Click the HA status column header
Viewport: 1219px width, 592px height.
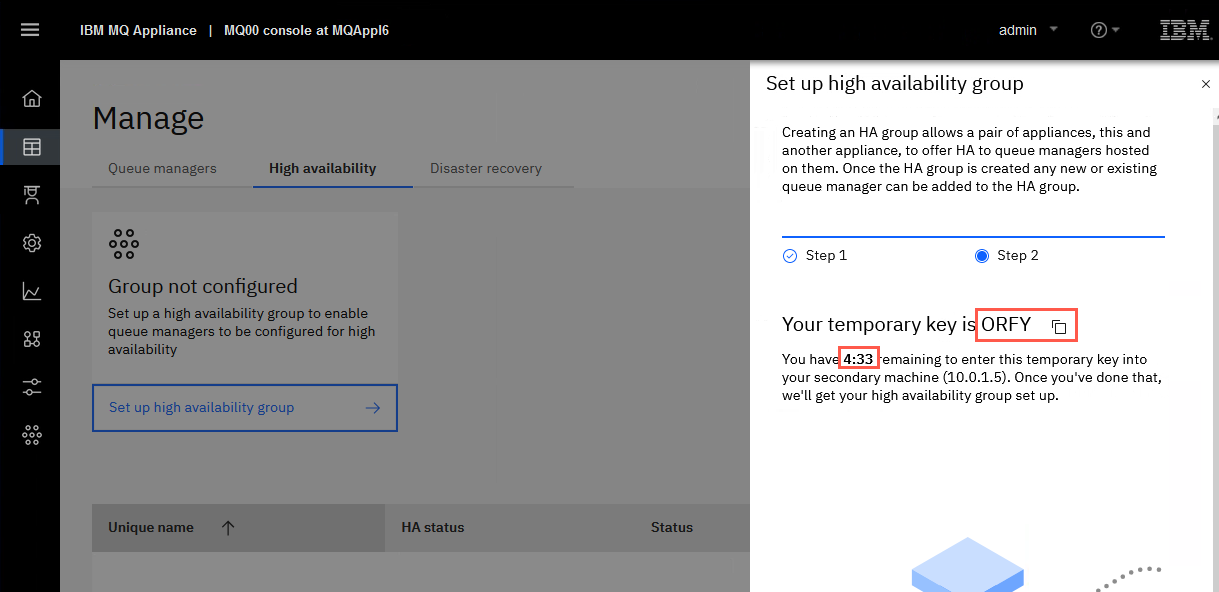click(433, 527)
